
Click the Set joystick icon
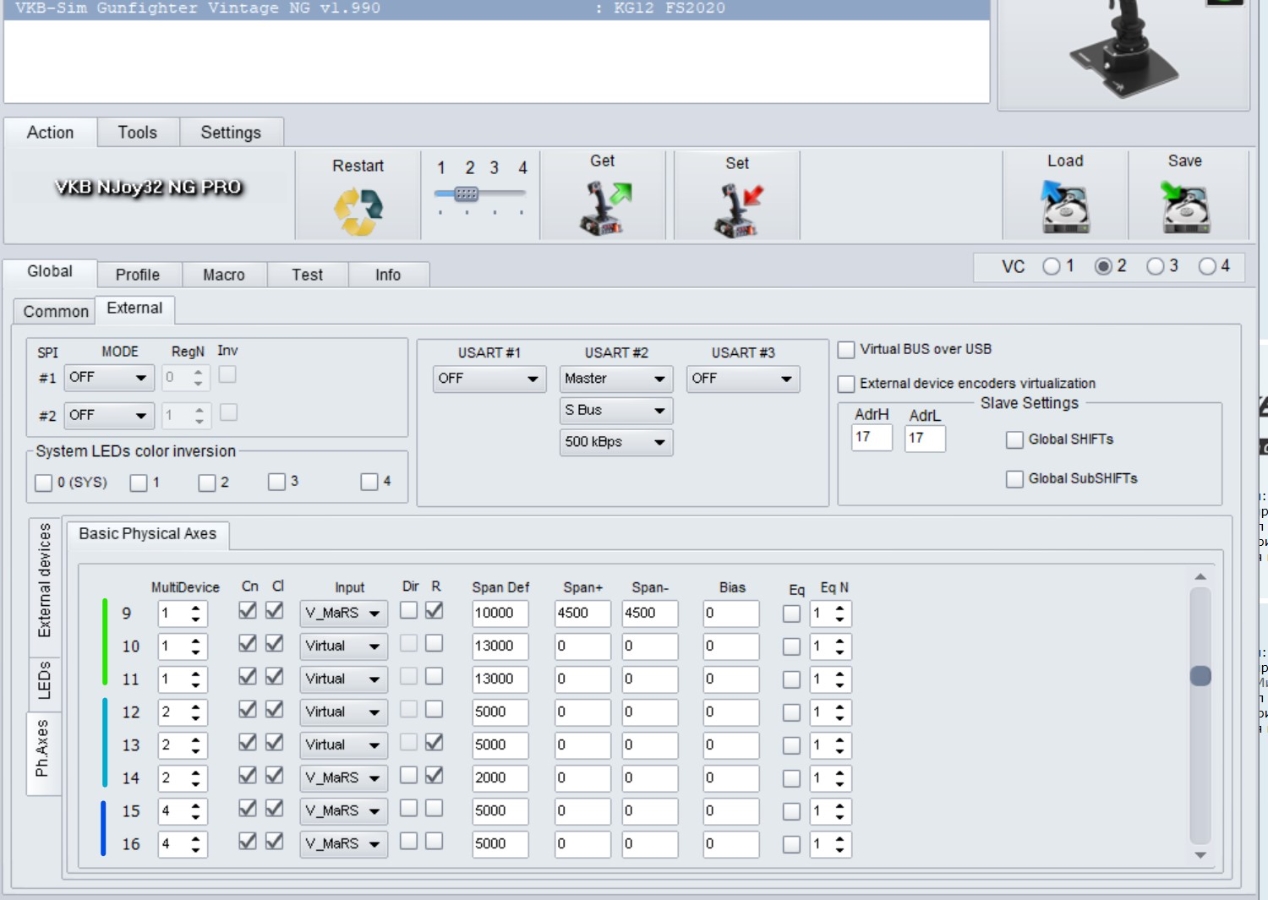pos(737,209)
